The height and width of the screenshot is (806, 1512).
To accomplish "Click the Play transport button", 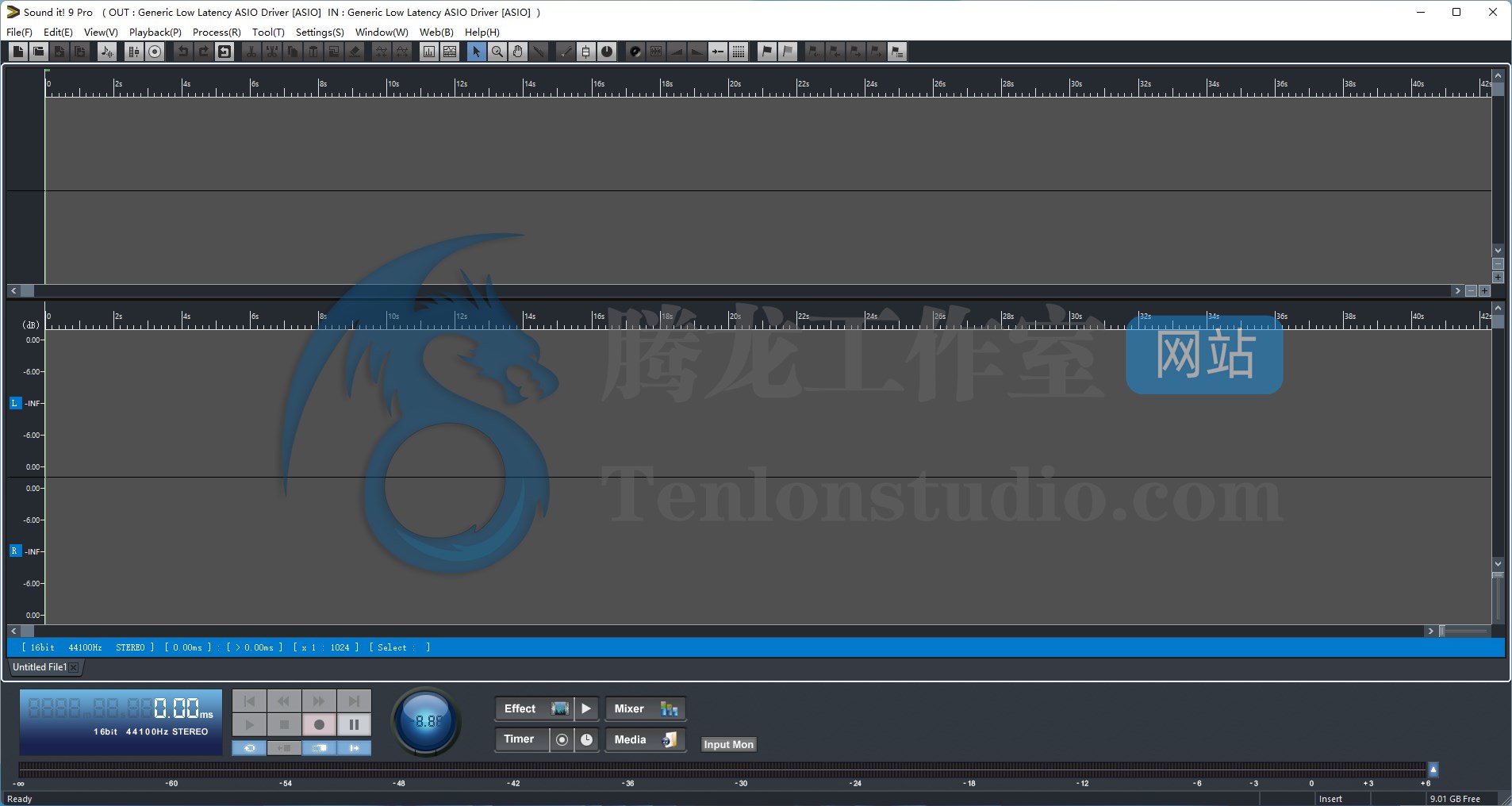I will coord(249,724).
